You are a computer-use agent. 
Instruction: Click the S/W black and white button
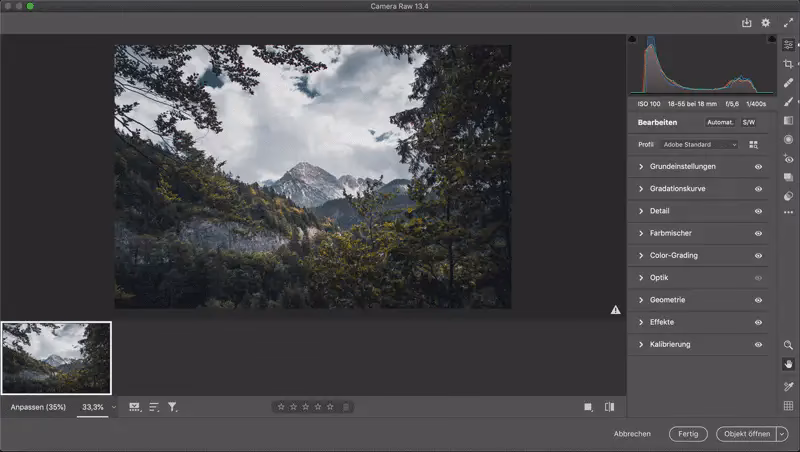coord(748,122)
